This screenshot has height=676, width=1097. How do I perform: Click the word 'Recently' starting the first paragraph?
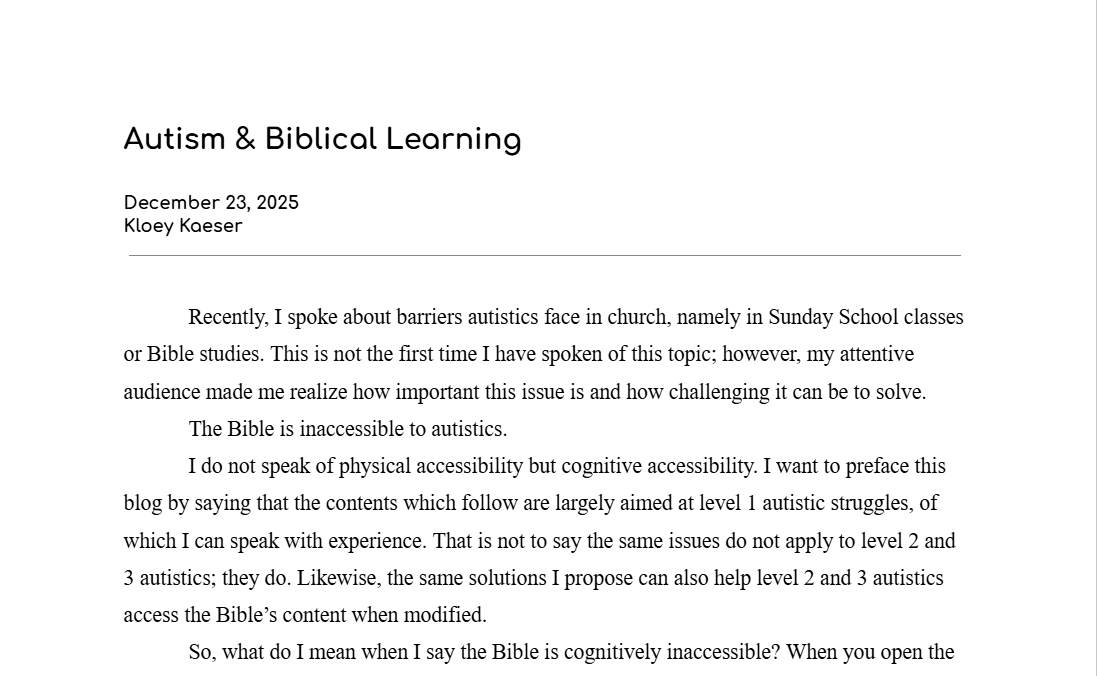tap(227, 317)
